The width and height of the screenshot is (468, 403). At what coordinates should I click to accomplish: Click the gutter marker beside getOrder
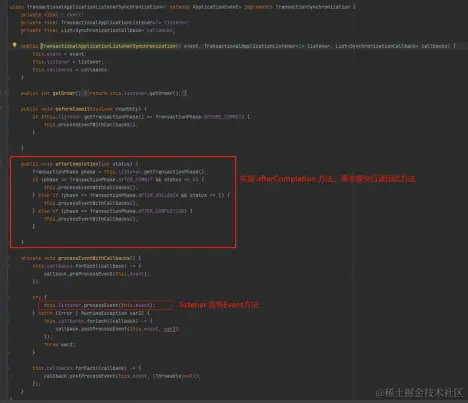(1, 93)
